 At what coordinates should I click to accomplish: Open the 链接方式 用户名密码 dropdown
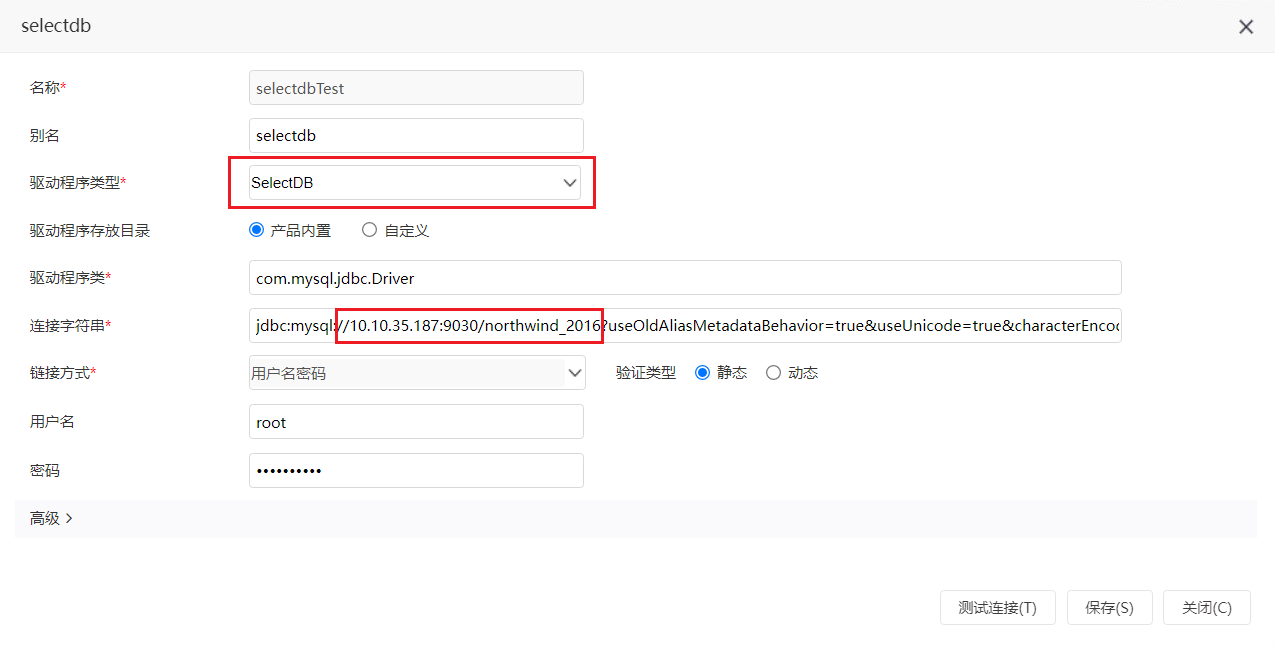pyautogui.click(x=416, y=373)
